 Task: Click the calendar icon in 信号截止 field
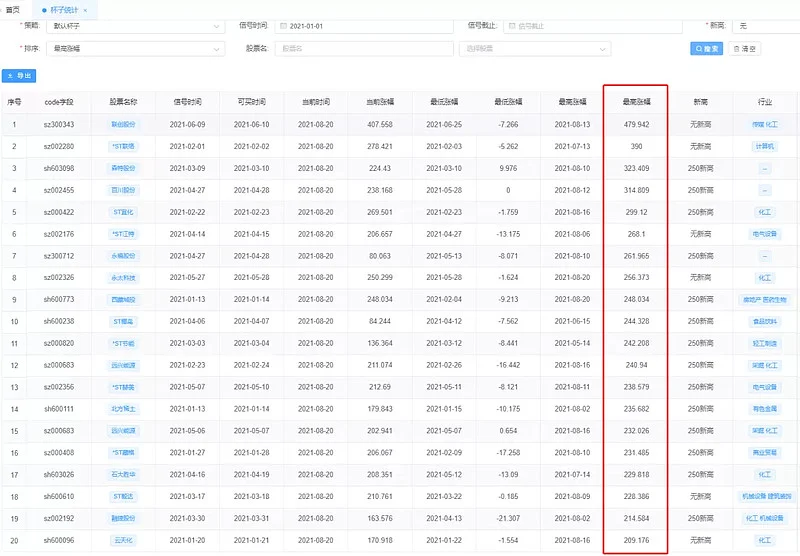[x=512, y=26]
